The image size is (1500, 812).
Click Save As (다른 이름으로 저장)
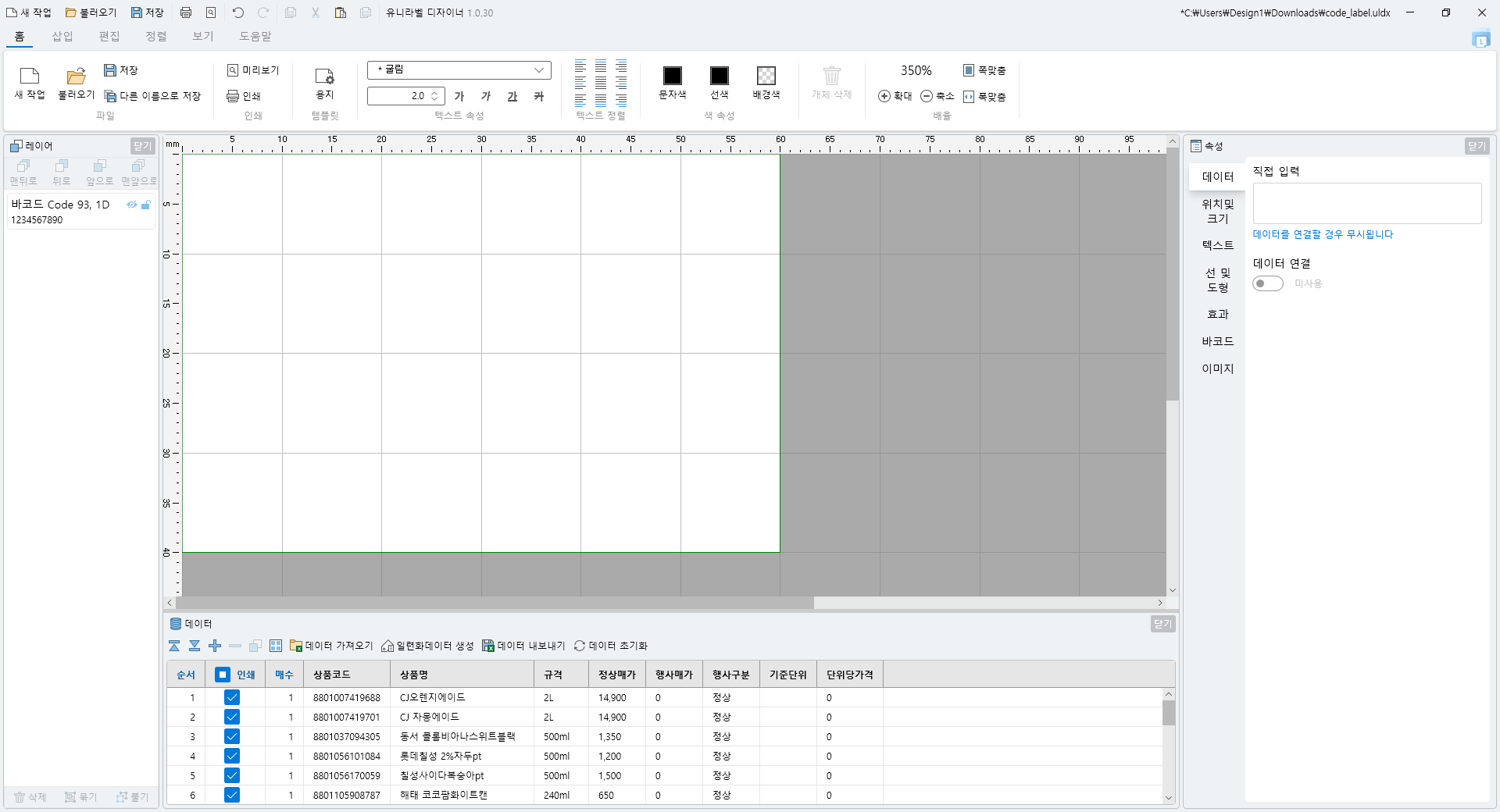(110, 96)
